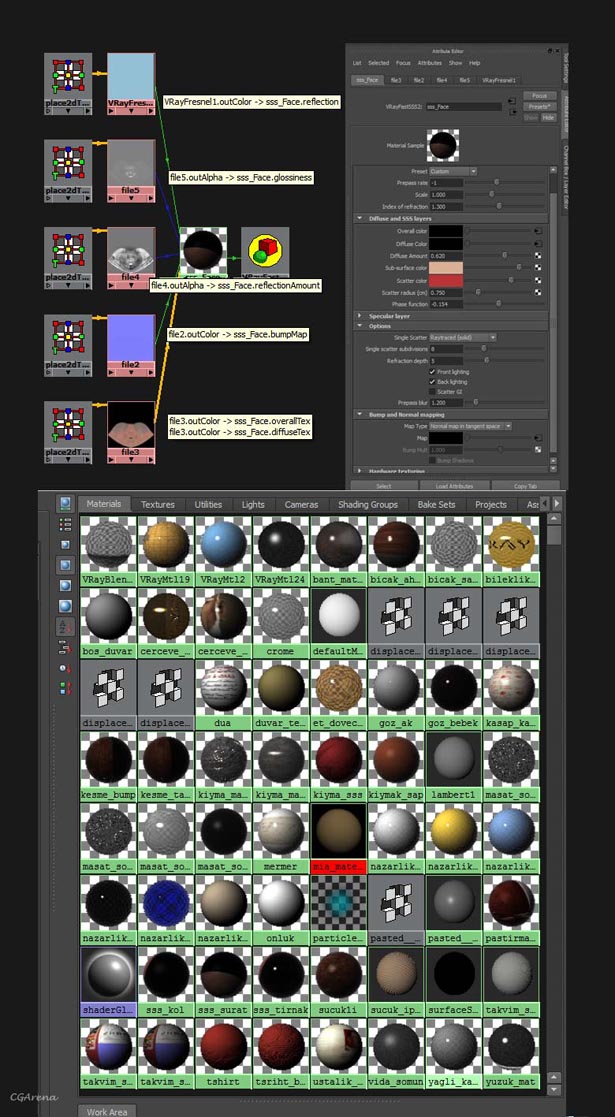
Task: Open the Preset dropdown set to Custom
Action: 453,172
